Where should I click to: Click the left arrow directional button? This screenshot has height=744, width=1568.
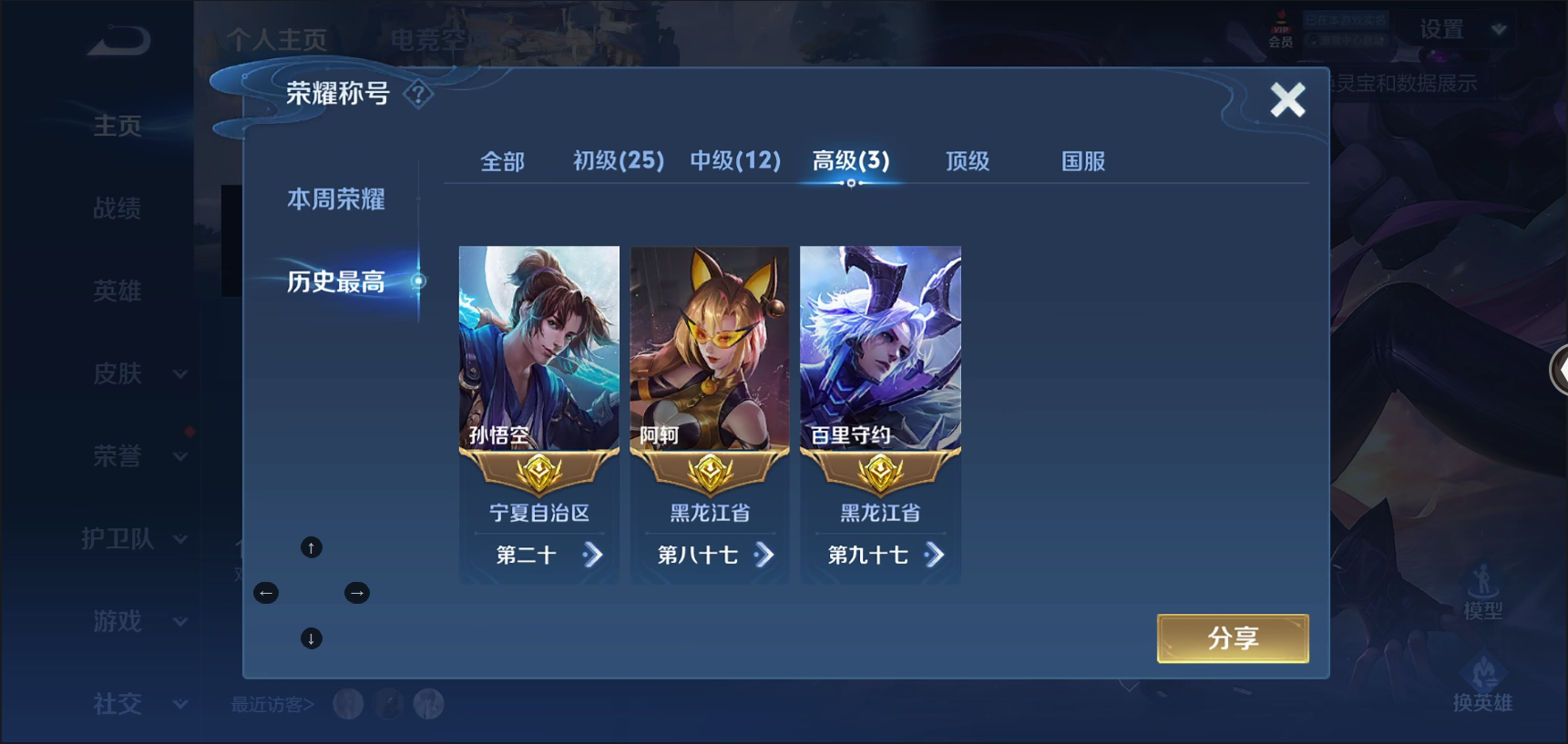click(266, 593)
